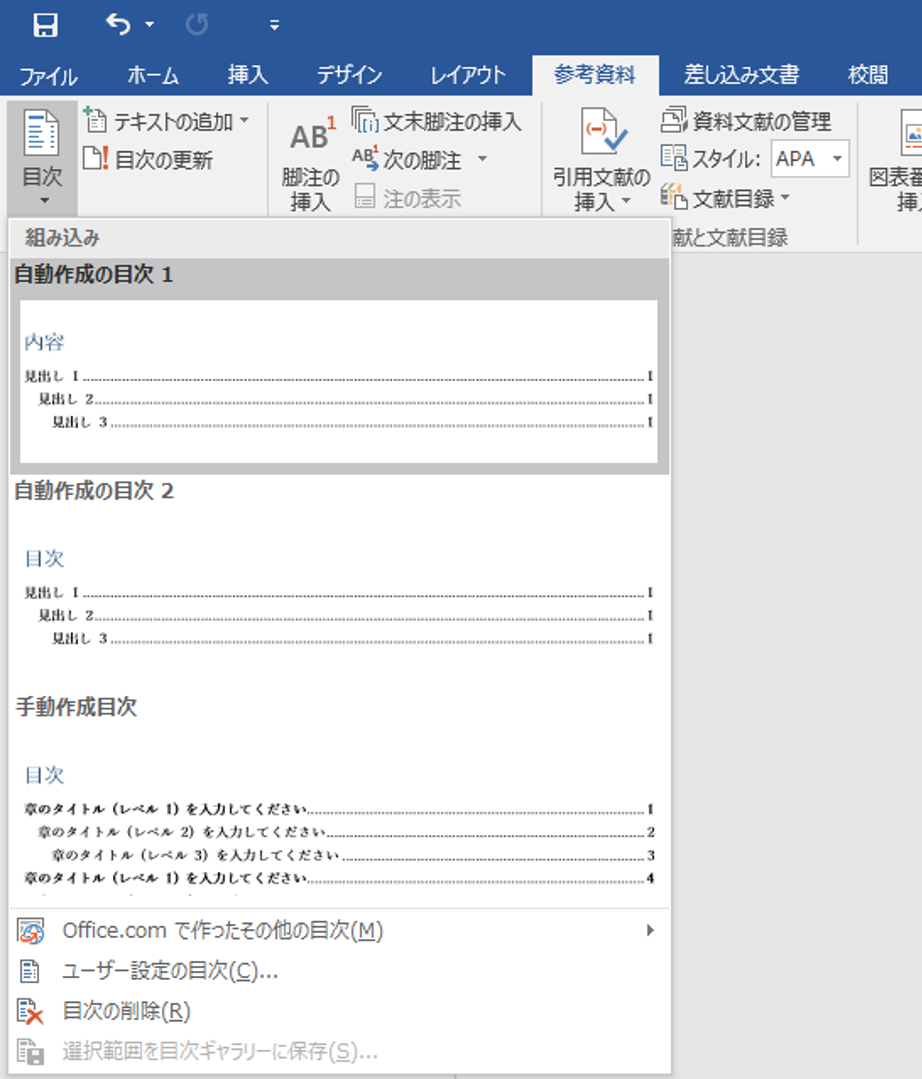Customize the Quick Access Toolbar dropdown
The width and height of the screenshot is (922, 1079).
pos(274,26)
